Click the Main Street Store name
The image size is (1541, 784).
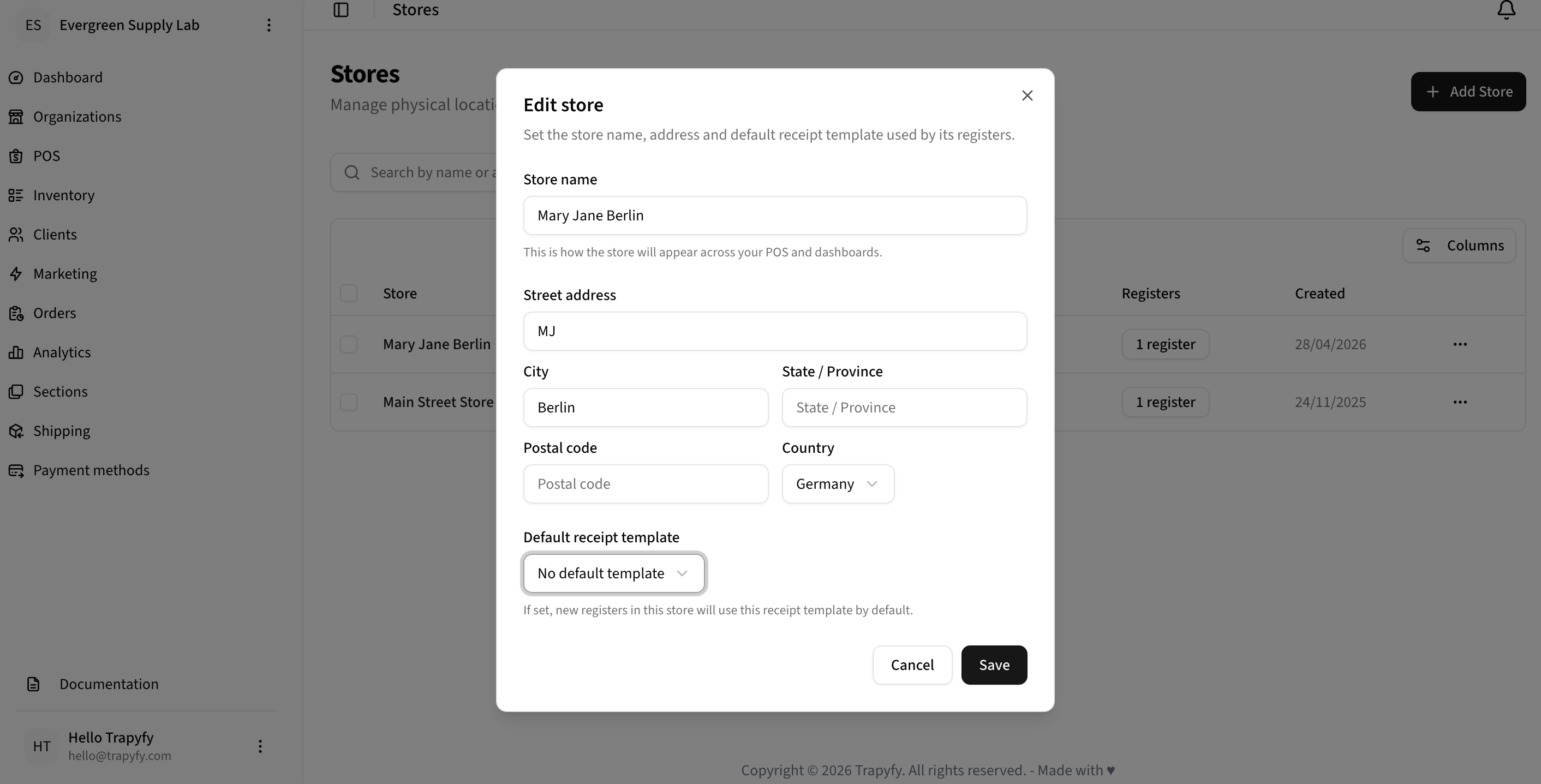coord(439,402)
